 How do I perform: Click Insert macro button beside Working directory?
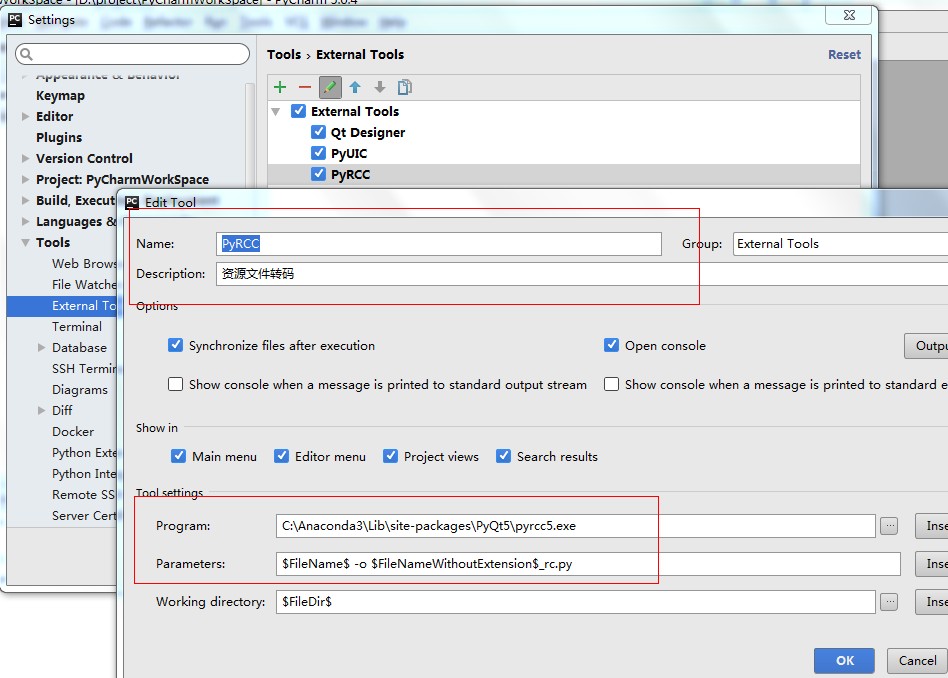[932, 602]
